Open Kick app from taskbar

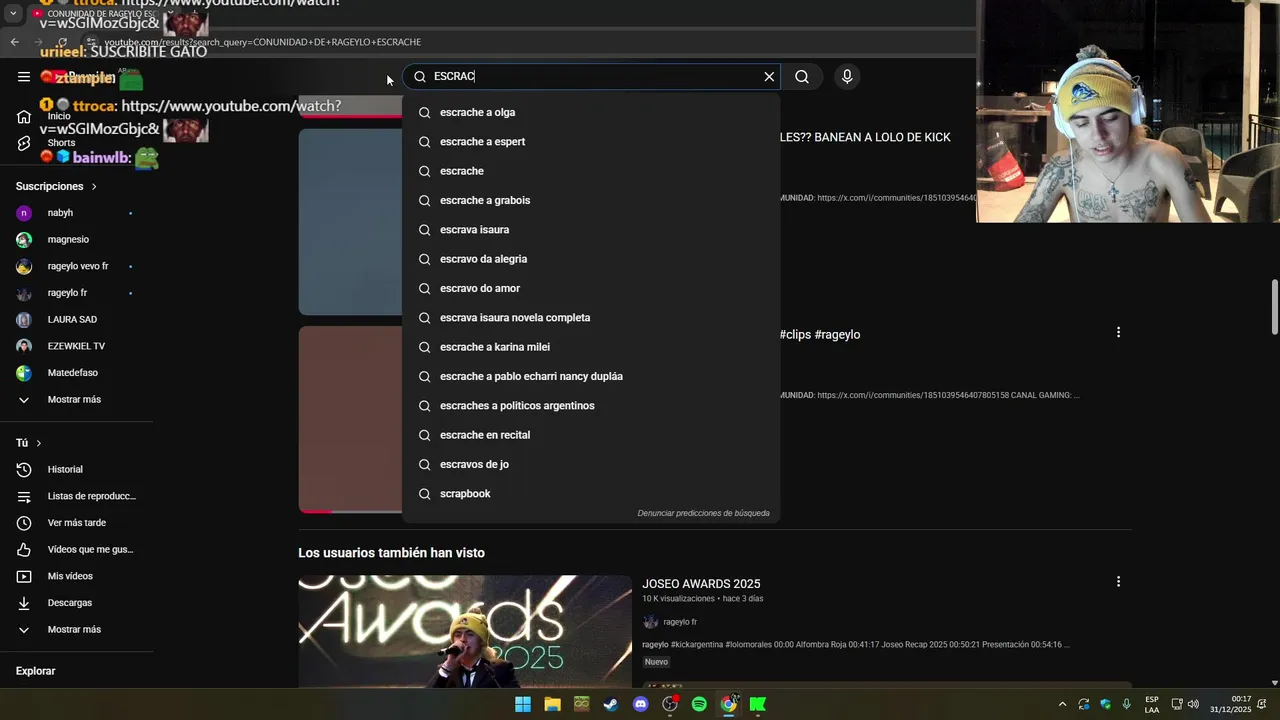[758, 704]
